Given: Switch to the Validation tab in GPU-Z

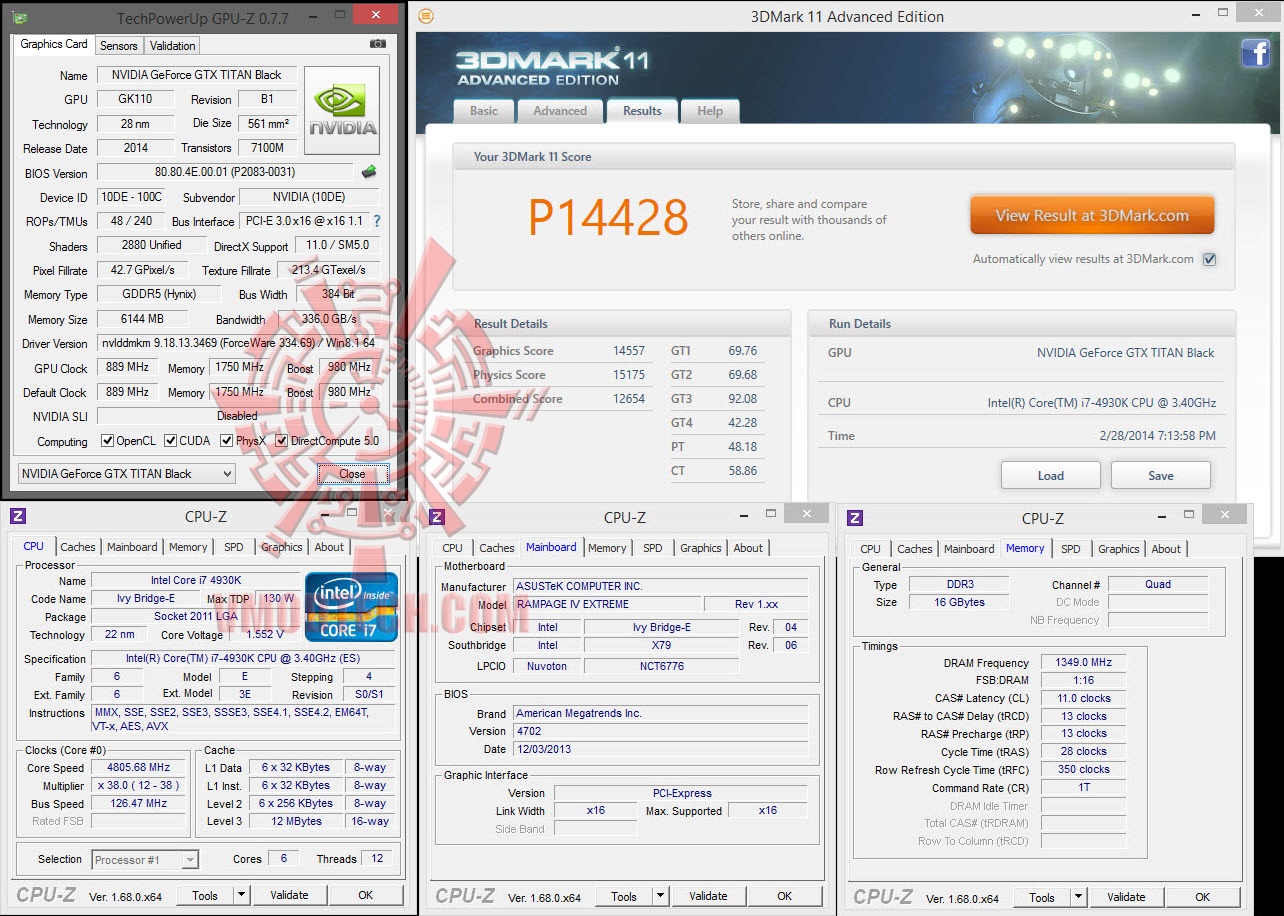Looking at the screenshot, I should [x=173, y=46].
